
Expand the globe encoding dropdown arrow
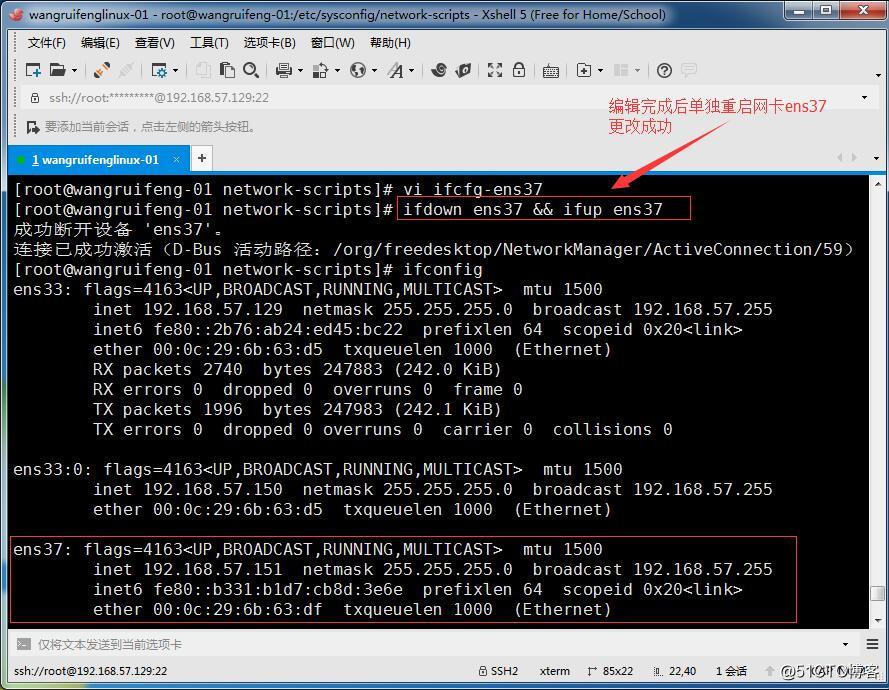[x=374, y=70]
